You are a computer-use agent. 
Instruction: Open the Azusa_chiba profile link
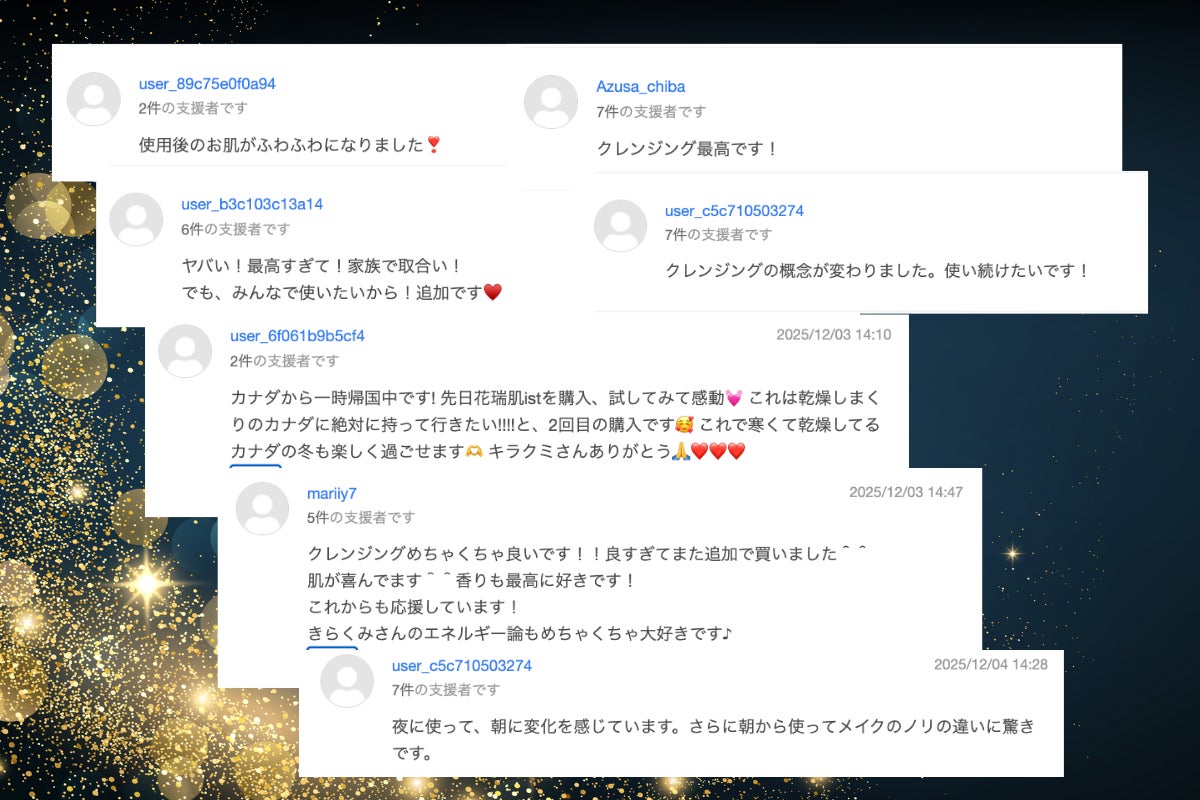640,87
